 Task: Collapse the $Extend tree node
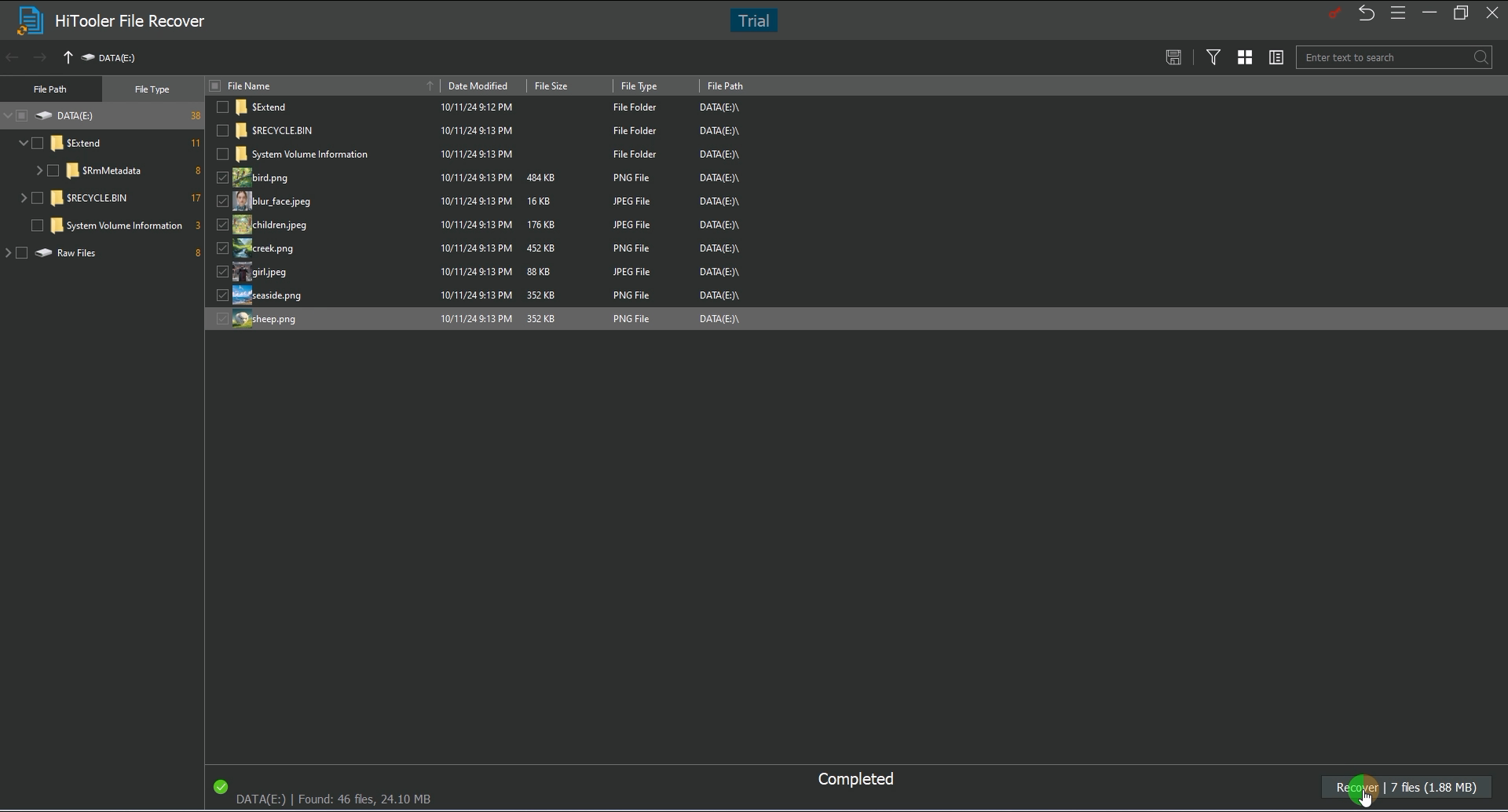point(23,142)
